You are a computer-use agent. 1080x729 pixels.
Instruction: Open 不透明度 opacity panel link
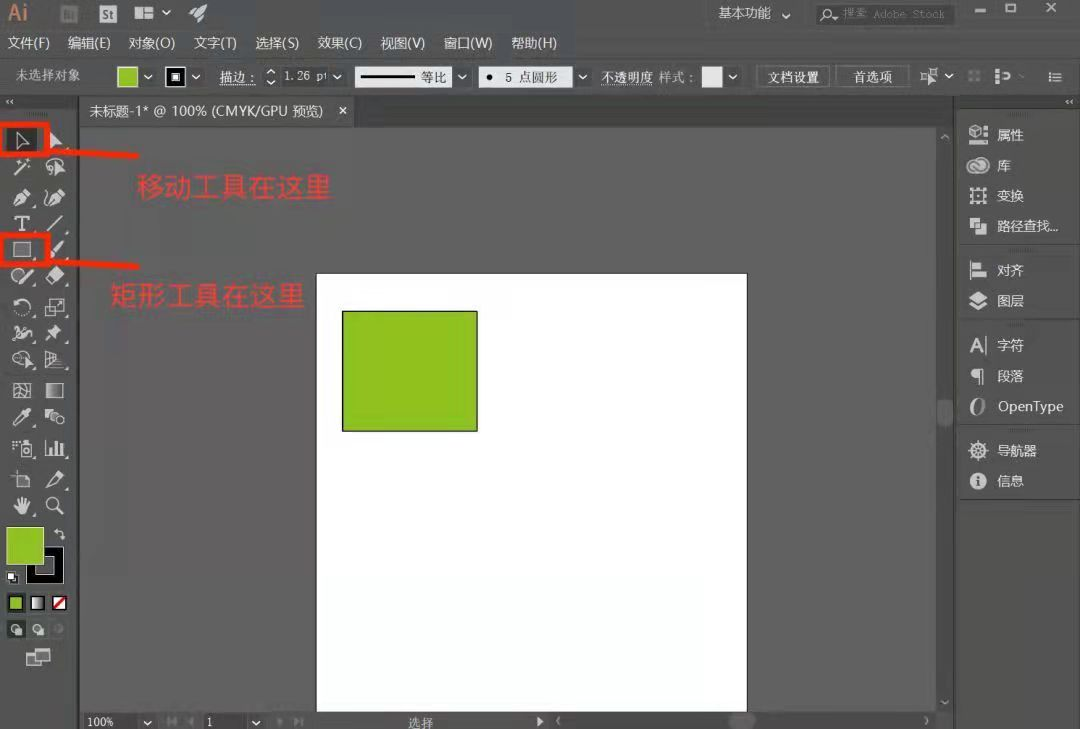[x=626, y=77]
